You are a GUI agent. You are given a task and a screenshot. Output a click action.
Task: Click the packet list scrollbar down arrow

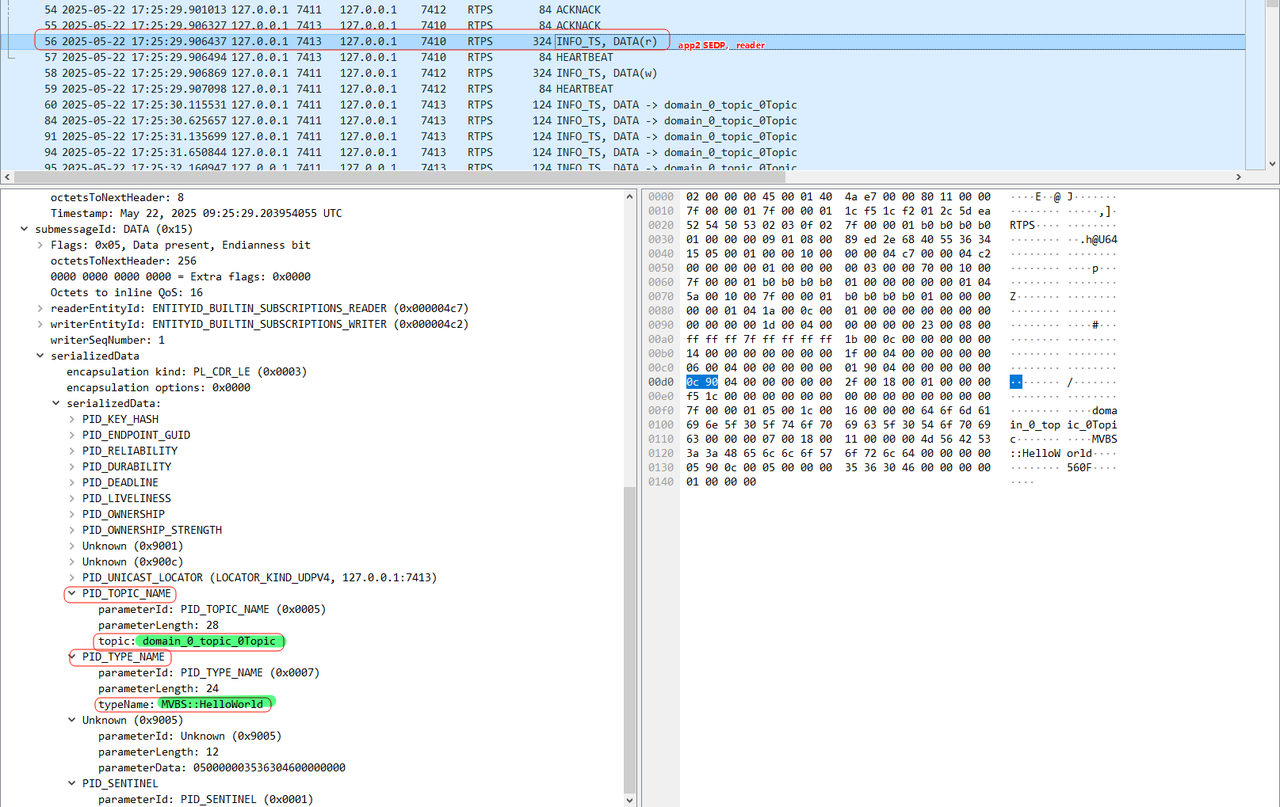click(1272, 164)
